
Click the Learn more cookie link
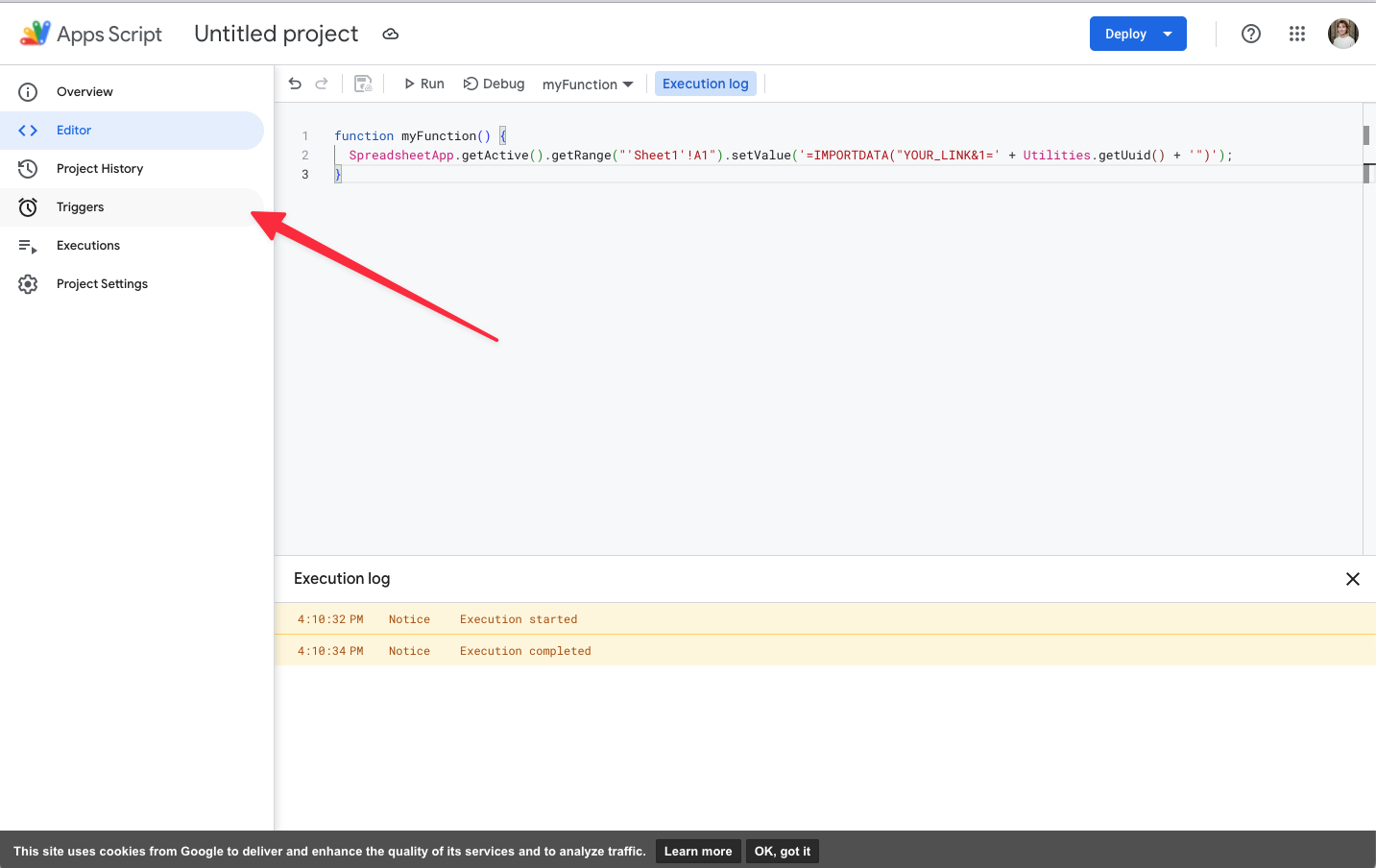pyautogui.click(x=698, y=851)
